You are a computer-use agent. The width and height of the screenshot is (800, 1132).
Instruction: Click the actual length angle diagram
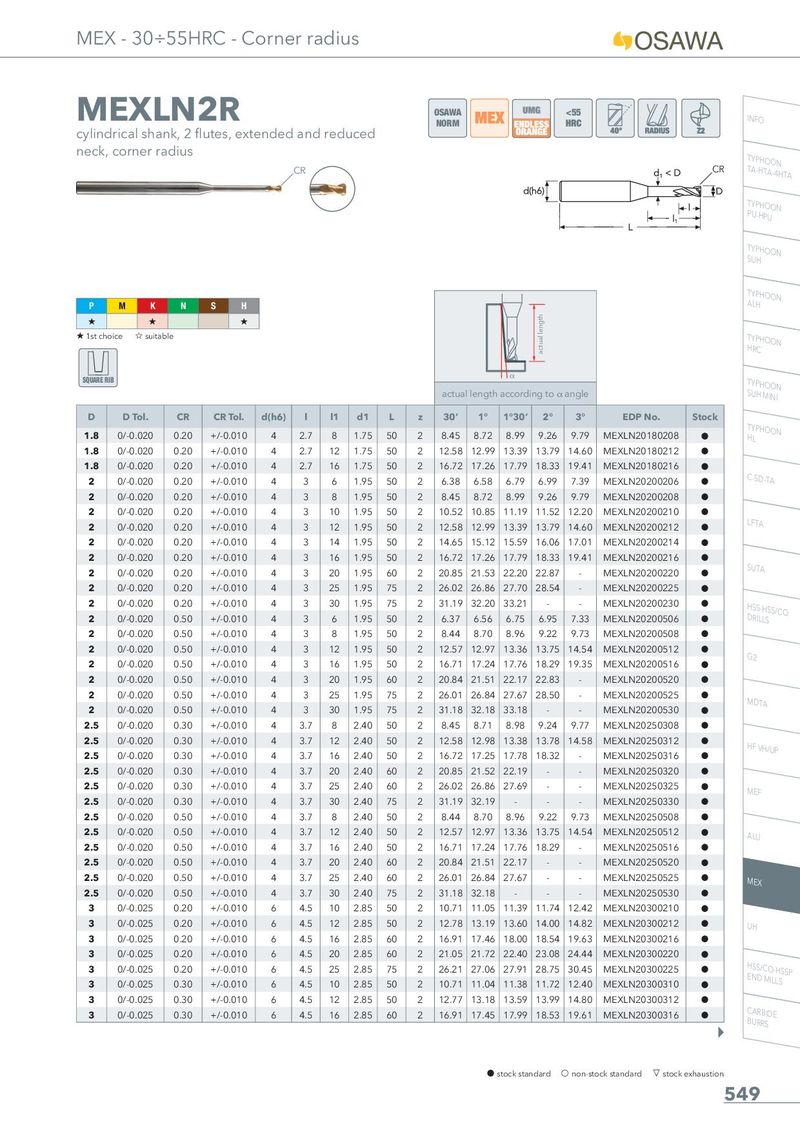coord(515,338)
